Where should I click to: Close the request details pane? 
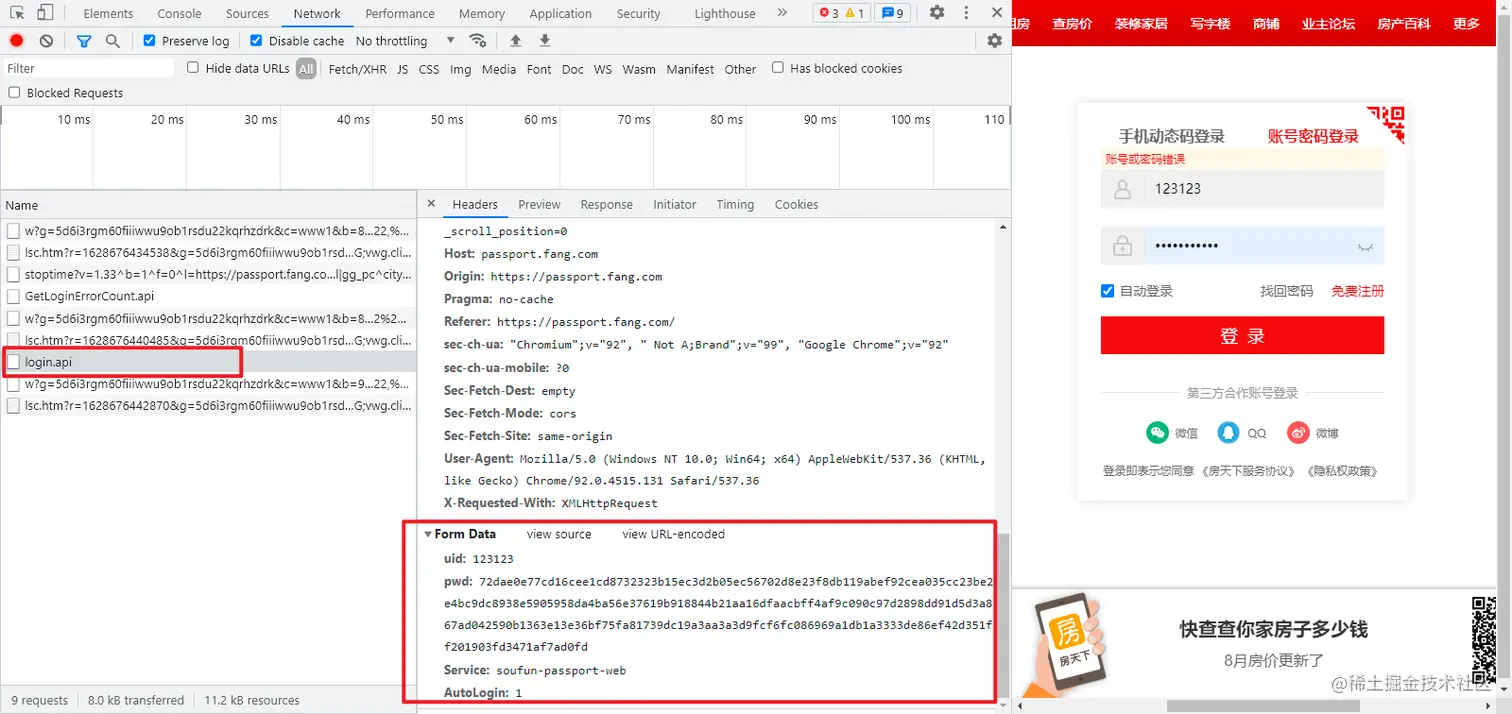click(431, 204)
